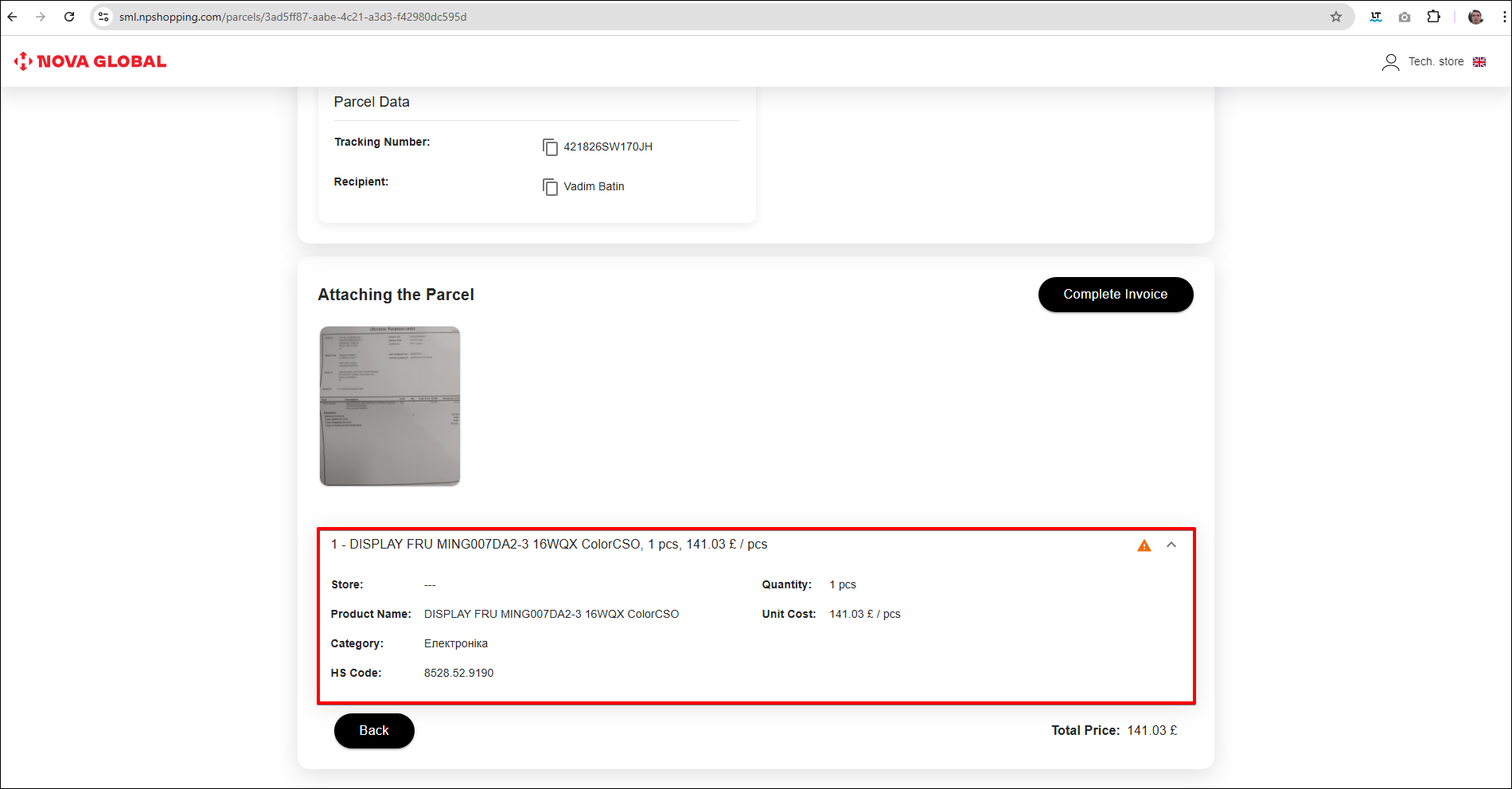Switch language via the UK flag icon

[x=1479, y=62]
